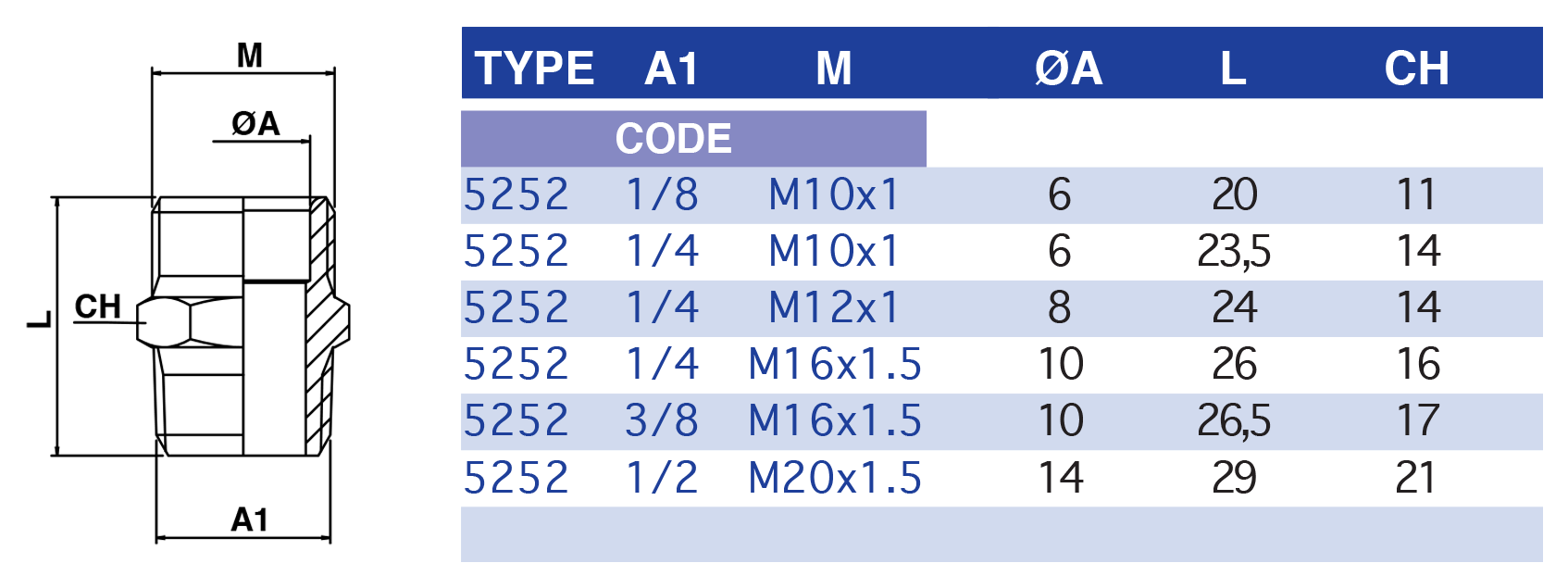The width and height of the screenshot is (1568, 588).
Task: Click the 3/8 A1 size cell
Action: pos(662,420)
